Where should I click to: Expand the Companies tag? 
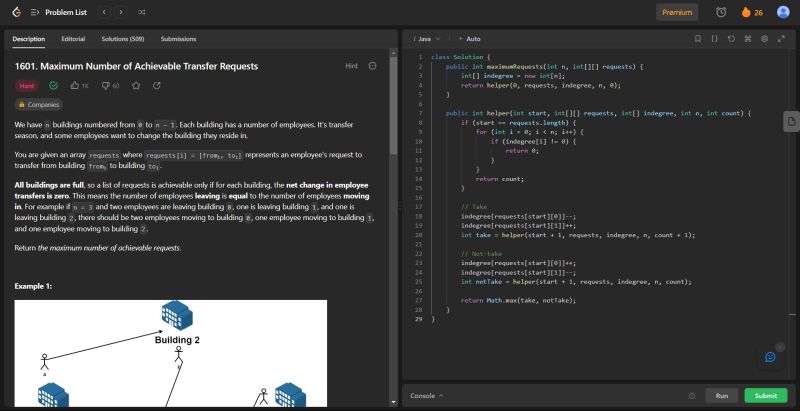tap(38, 104)
